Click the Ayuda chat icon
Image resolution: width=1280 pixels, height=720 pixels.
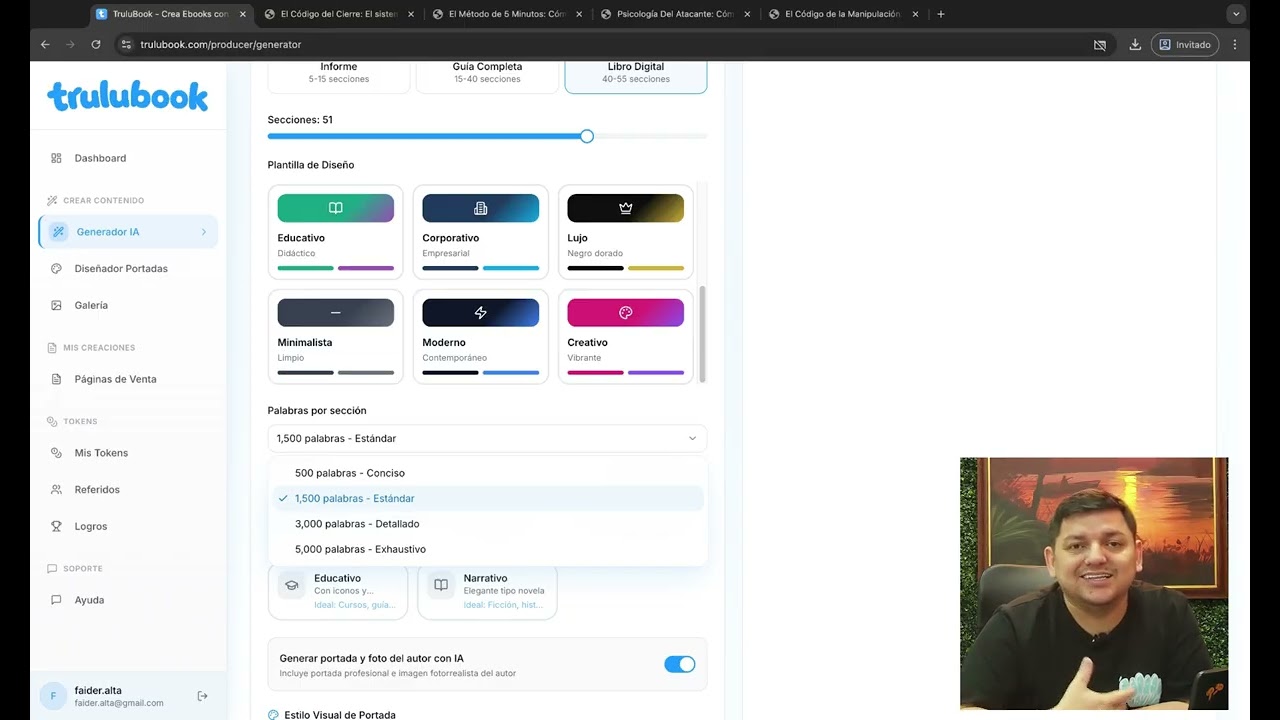tap(56, 600)
